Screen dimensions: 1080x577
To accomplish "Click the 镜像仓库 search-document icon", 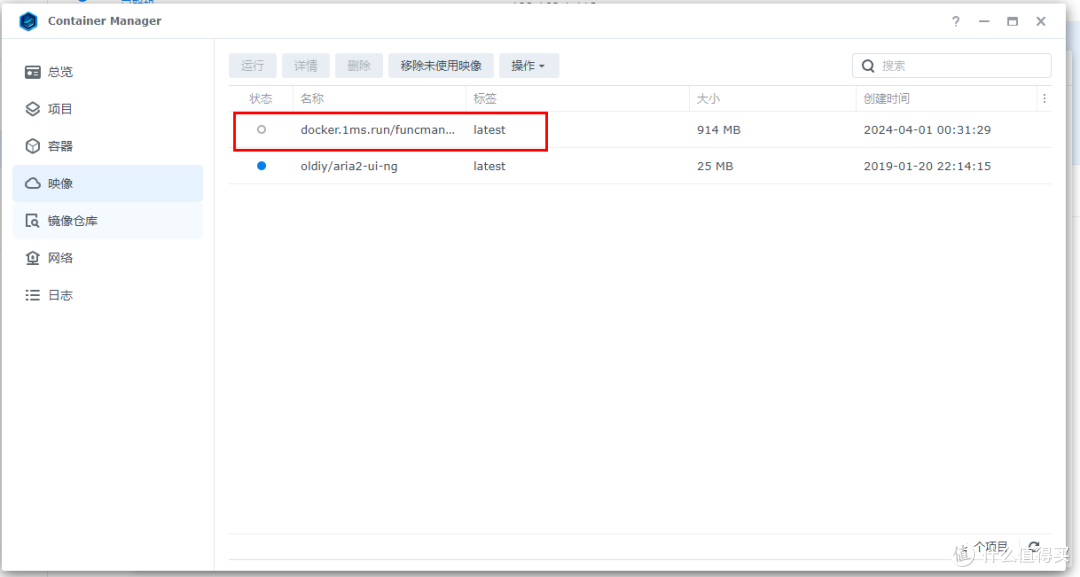I will 32,220.
